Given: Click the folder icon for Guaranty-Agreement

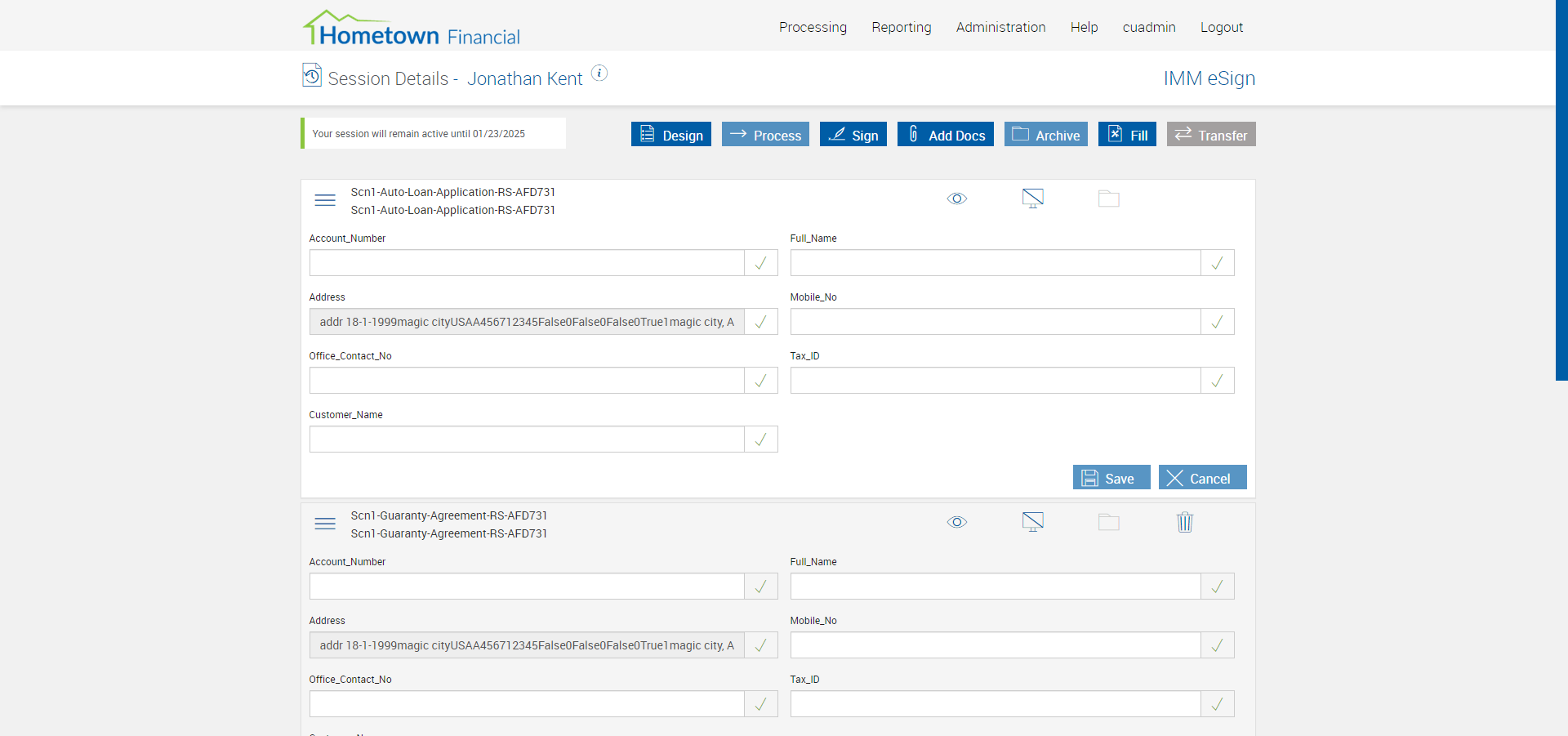Looking at the screenshot, I should click(1109, 522).
